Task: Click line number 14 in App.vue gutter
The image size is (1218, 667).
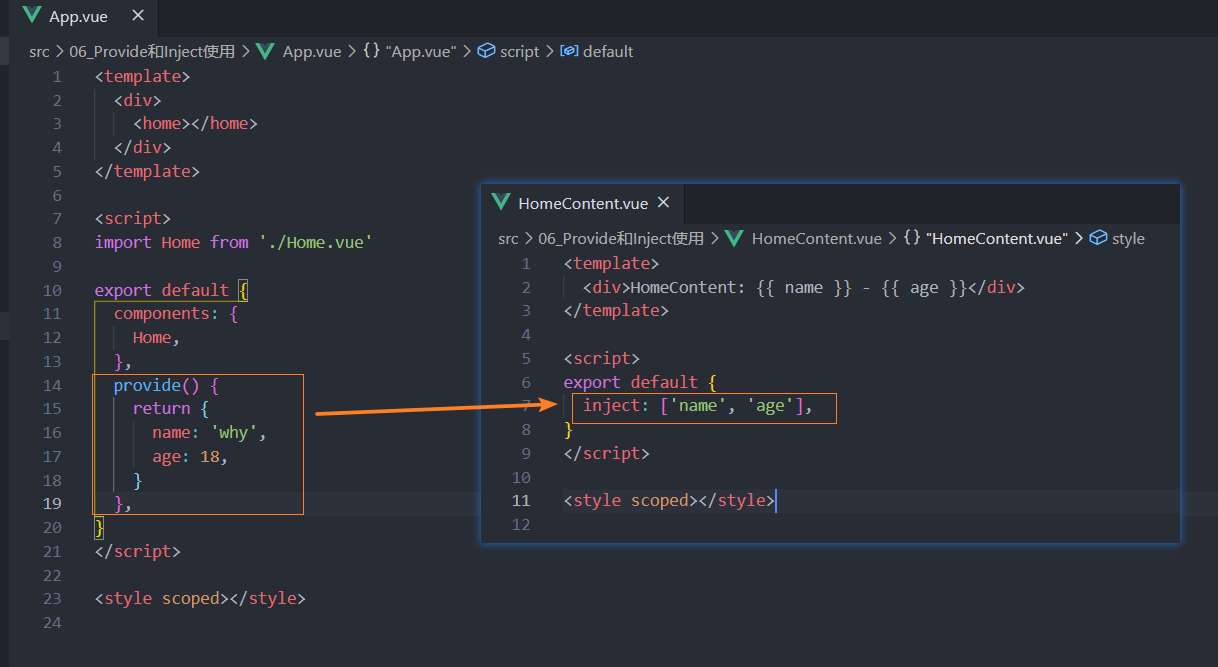Action: point(52,385)
